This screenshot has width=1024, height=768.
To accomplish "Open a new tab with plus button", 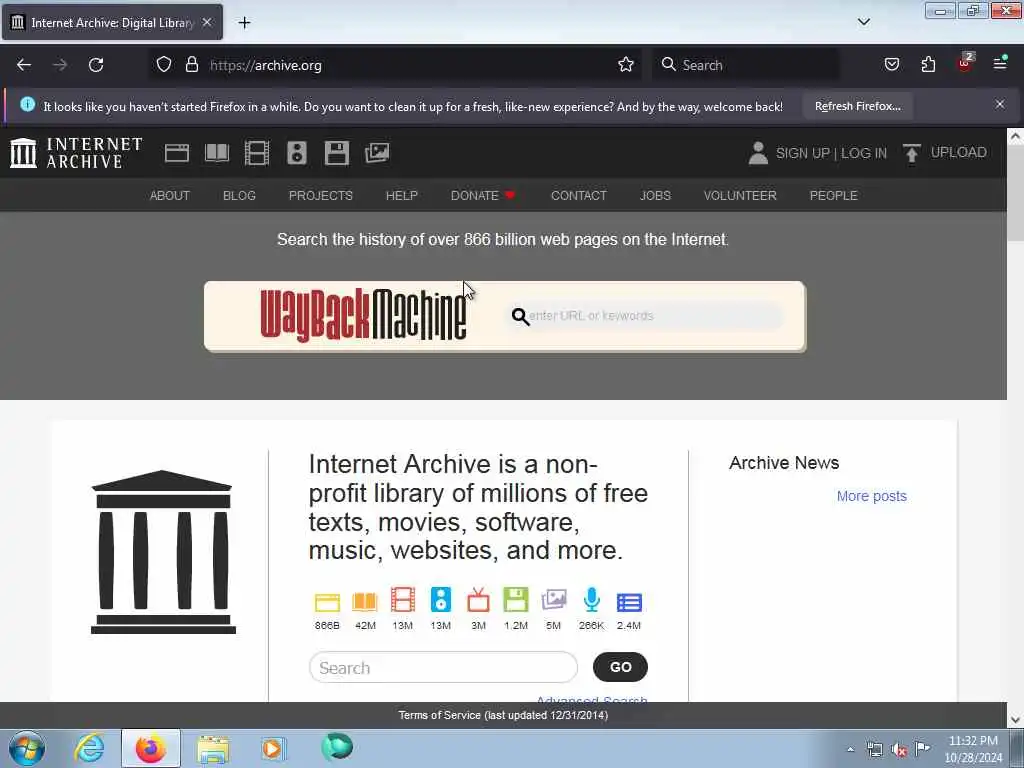I will pos(244,23).
